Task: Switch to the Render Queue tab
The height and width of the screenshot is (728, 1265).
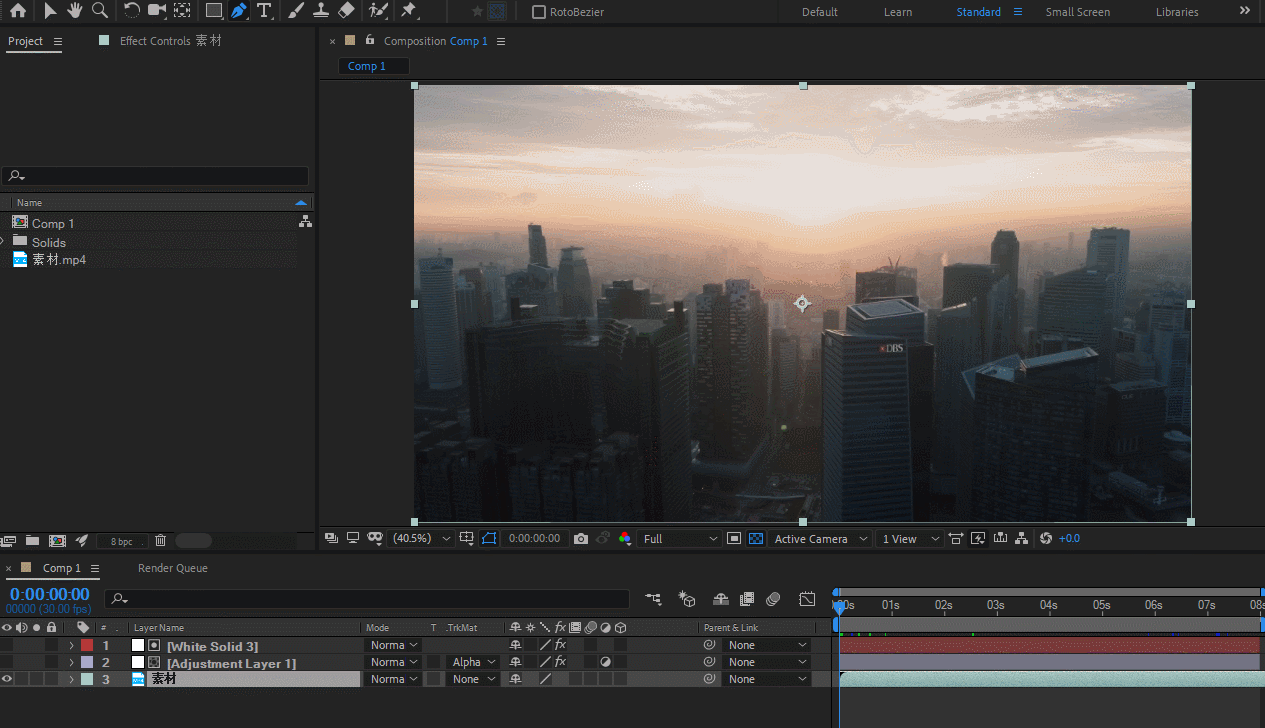Action: click(172, 568)
